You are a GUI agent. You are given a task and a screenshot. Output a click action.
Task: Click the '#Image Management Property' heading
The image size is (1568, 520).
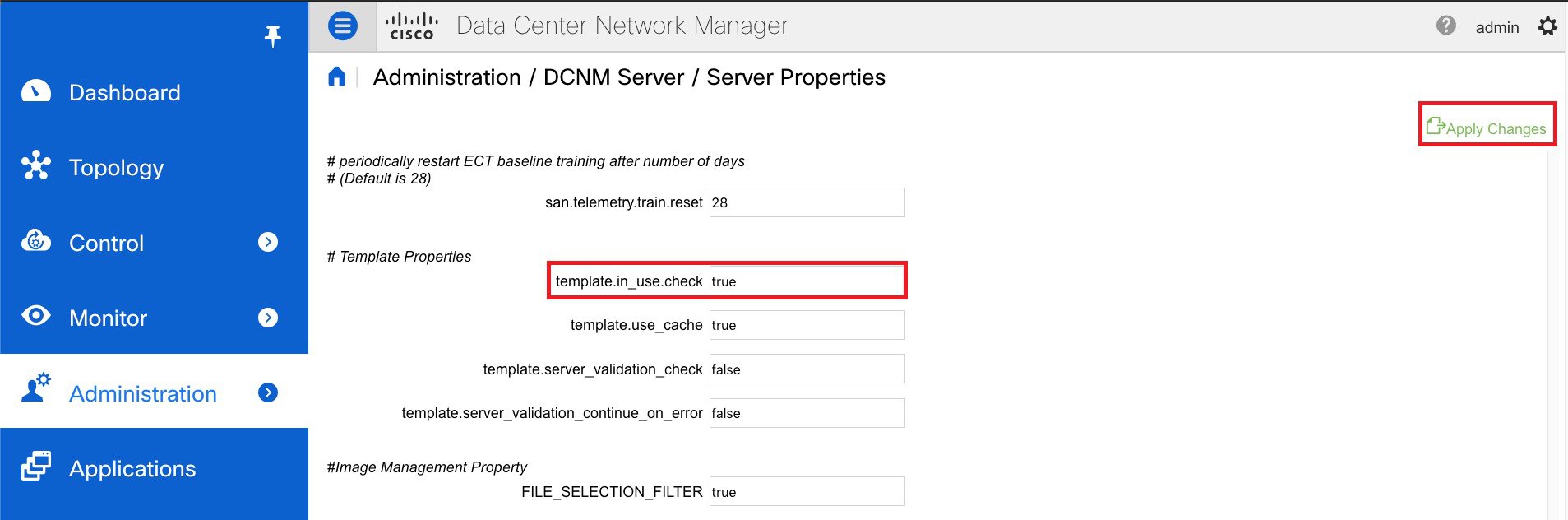click(427, 467)
